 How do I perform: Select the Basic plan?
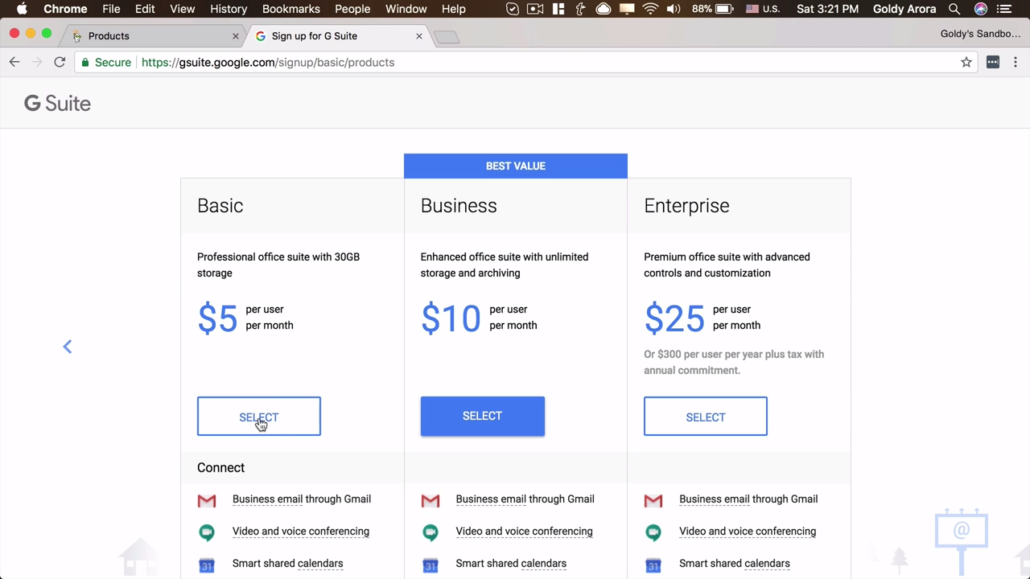pyautogui.click(x=259, y=416)
